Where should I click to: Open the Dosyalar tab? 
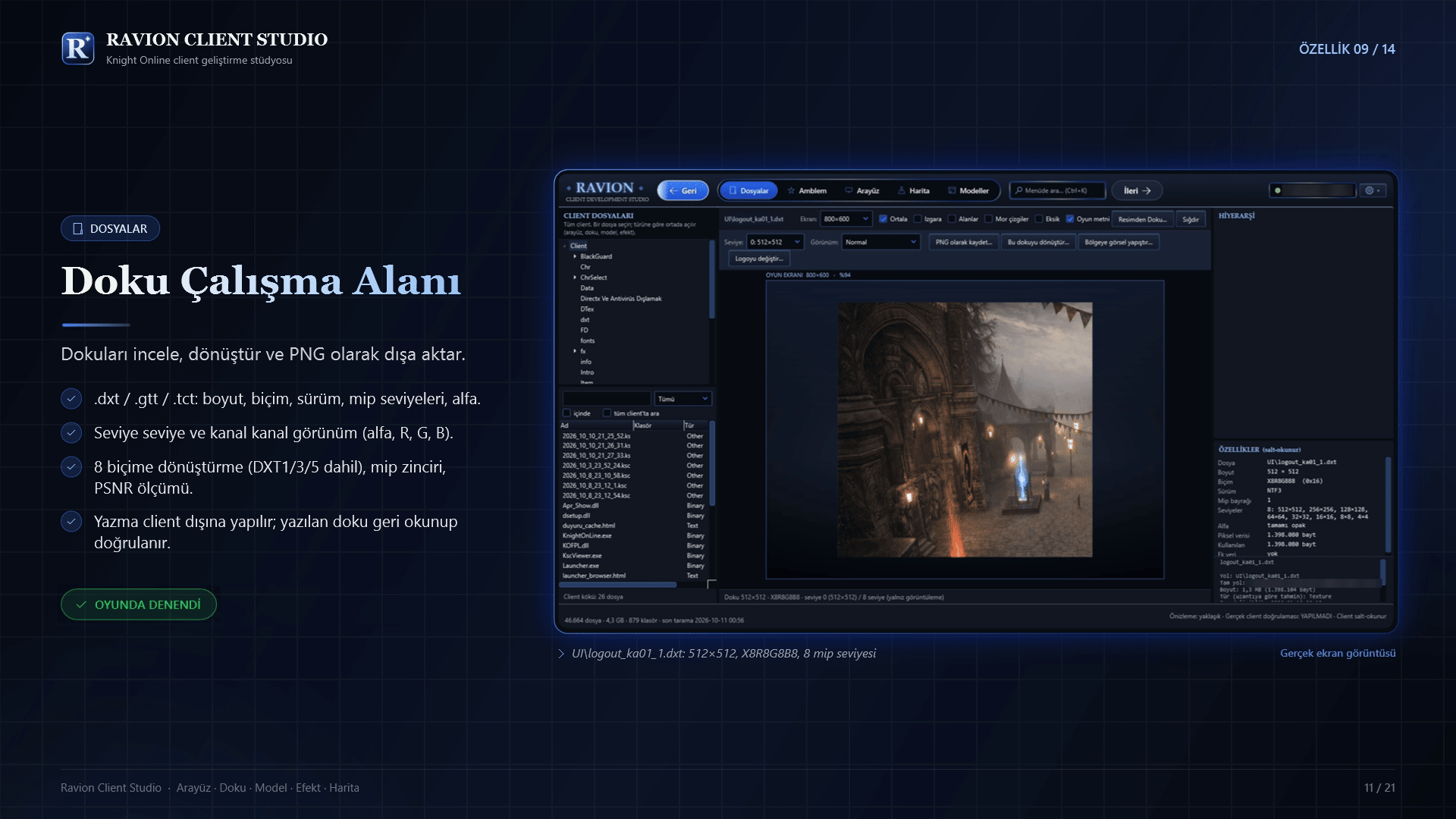[748, 191]
